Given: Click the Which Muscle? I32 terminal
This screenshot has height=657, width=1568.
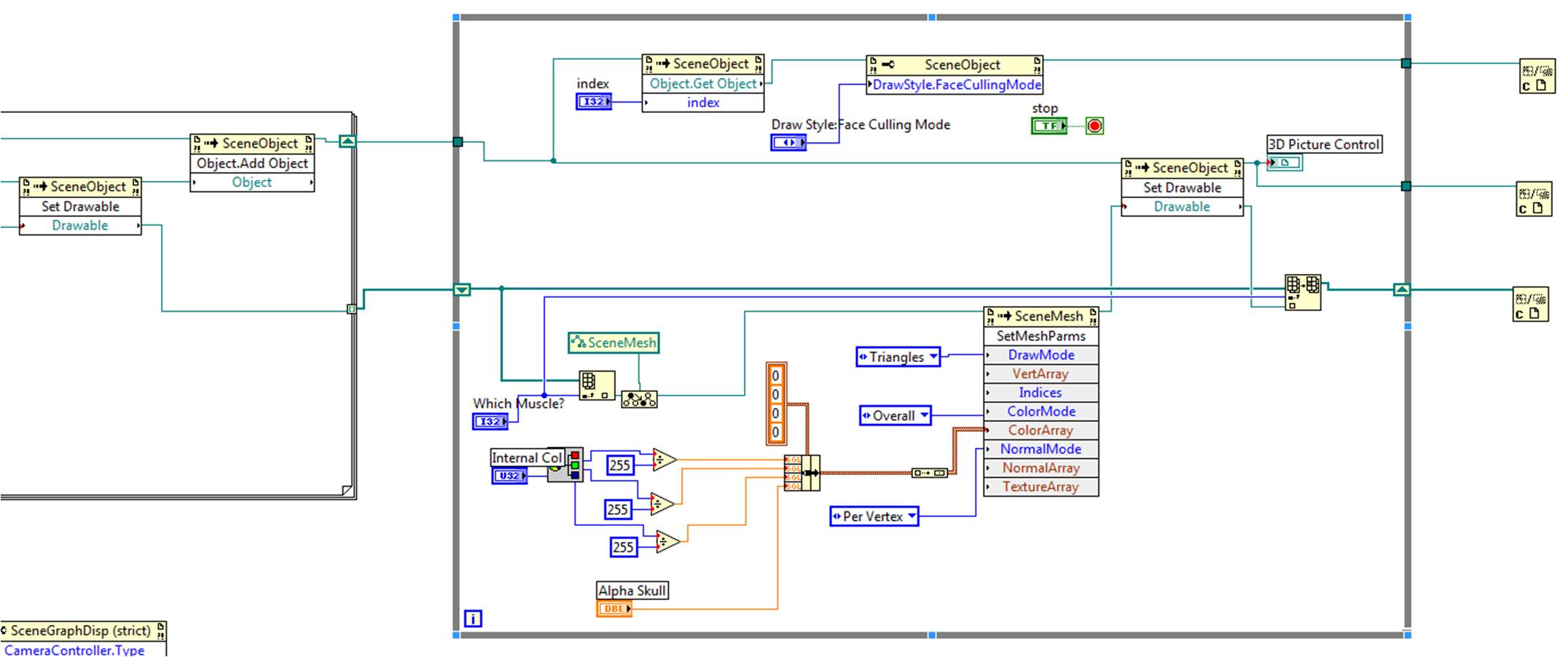Looking at the screenshot, I should coord(490,421).
